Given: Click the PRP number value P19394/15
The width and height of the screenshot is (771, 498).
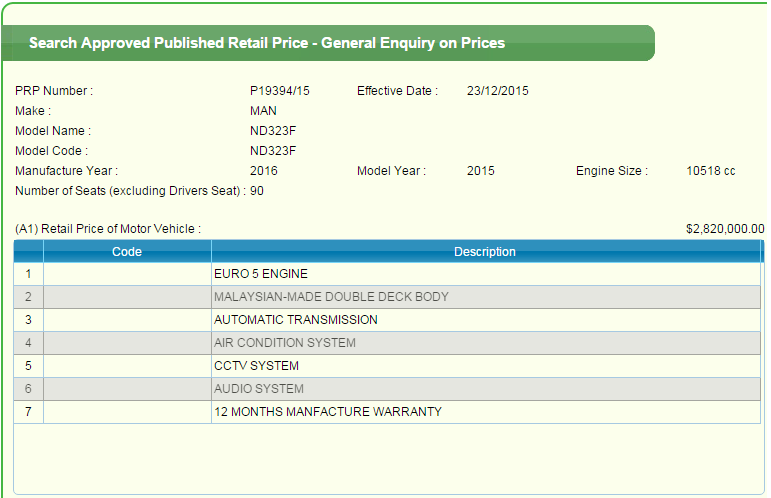Looking at the screenshot, I should point(280,91).
